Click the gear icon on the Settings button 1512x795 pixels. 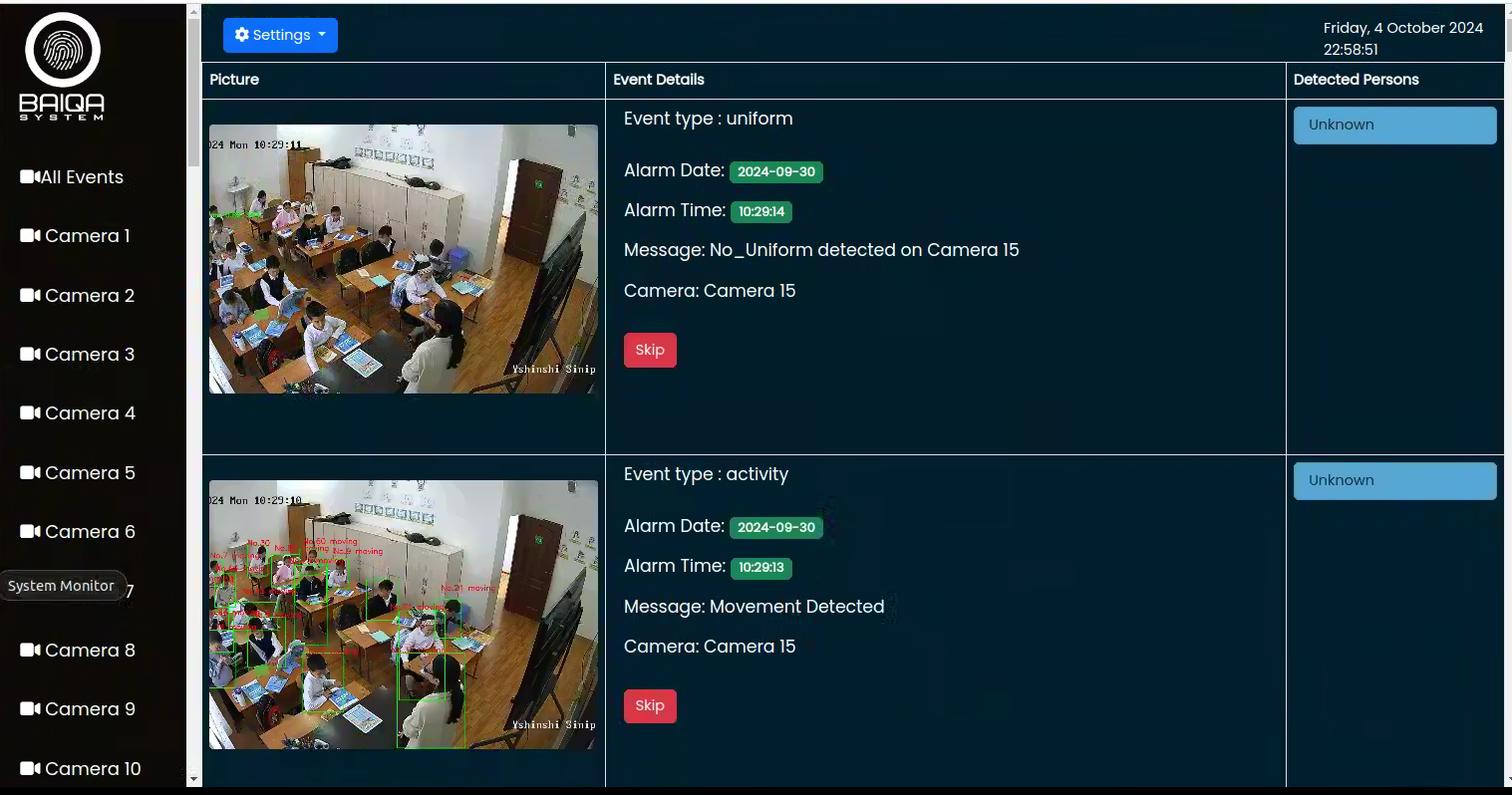coord(242,35)
